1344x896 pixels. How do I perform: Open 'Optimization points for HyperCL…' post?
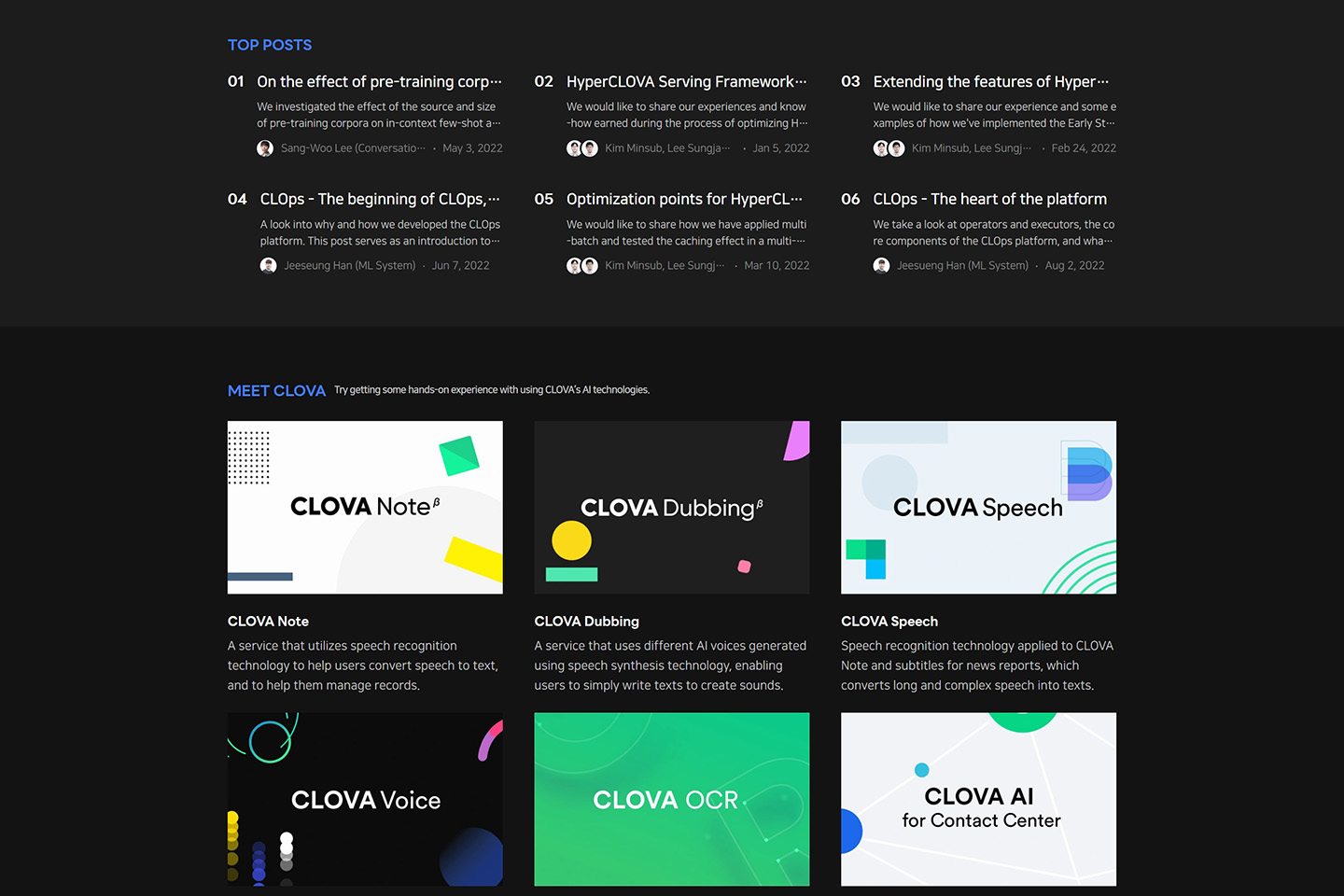(684, 200)
